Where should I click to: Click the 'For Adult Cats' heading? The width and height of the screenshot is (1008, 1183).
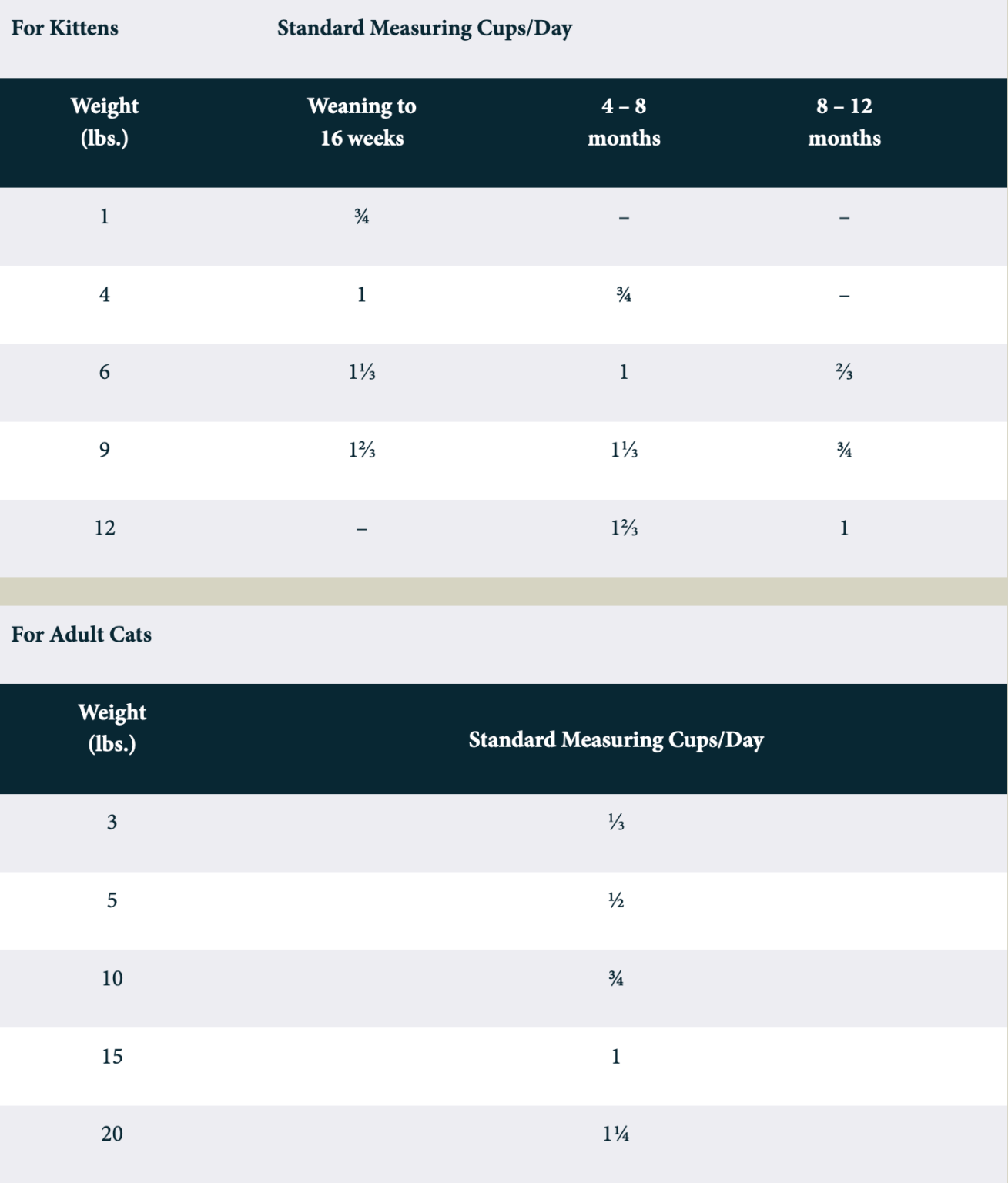(x=81, y=635)
